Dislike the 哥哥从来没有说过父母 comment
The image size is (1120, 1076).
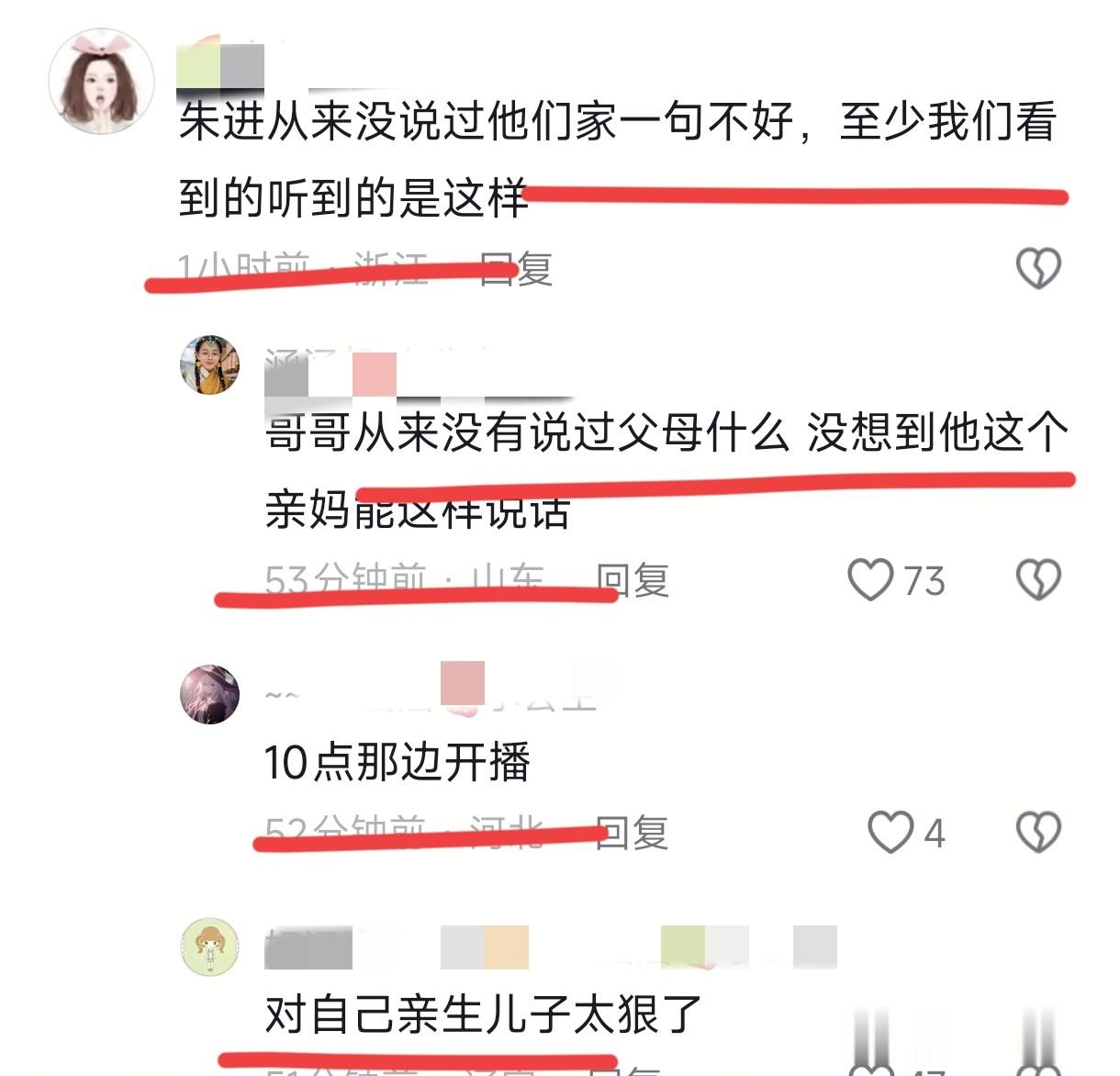tap(1038, 579)
